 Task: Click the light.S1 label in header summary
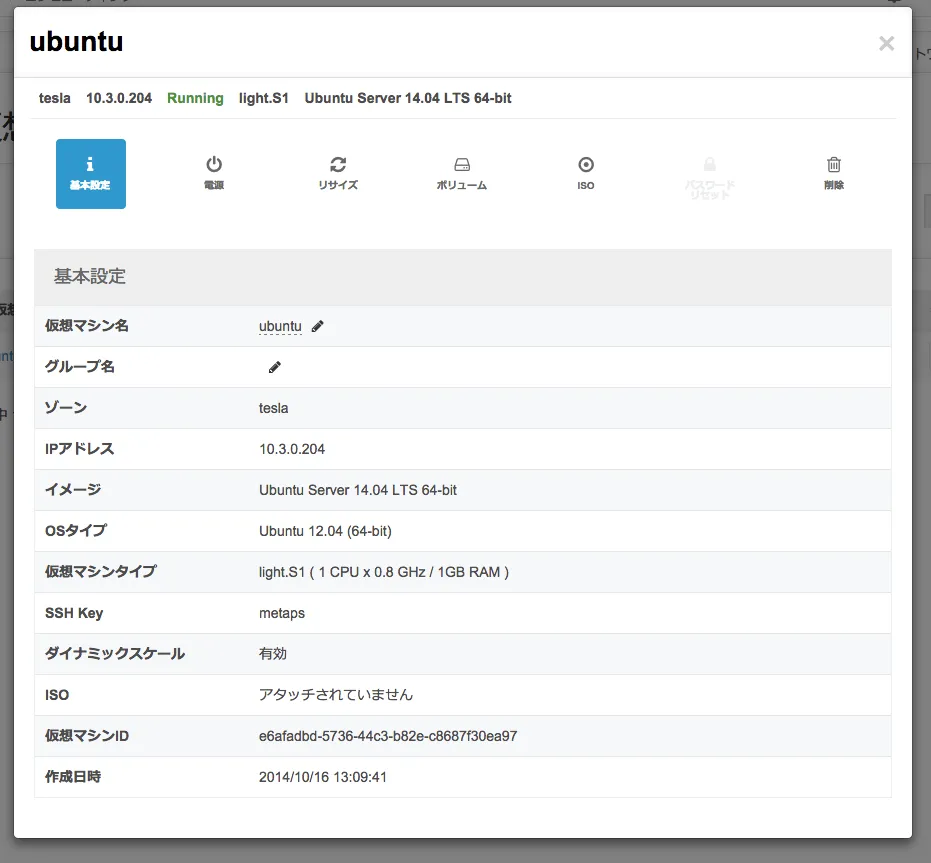pyautogui.click(x=264, y=98)
